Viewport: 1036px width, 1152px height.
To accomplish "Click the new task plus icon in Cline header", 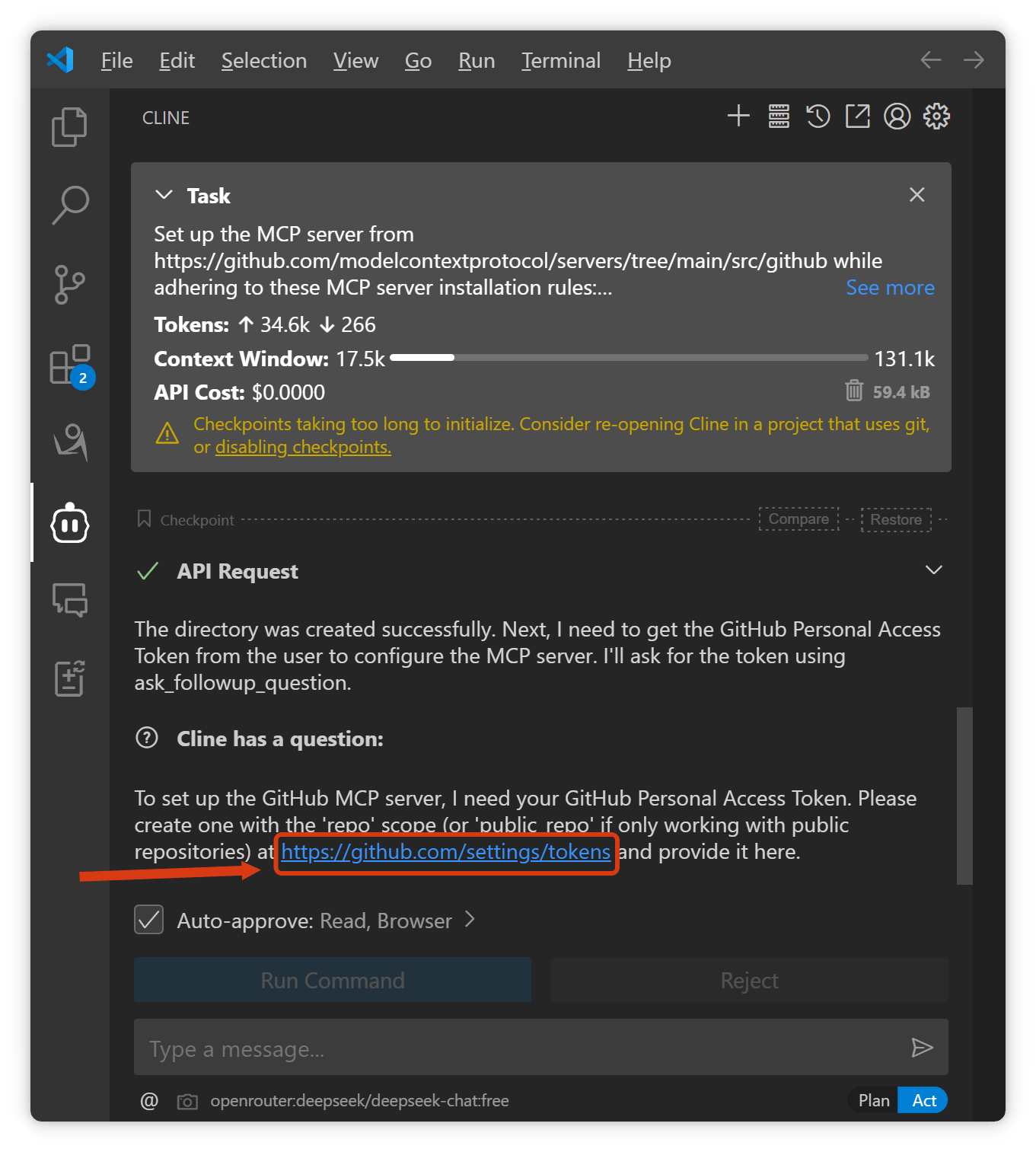I will coord(738,116).
